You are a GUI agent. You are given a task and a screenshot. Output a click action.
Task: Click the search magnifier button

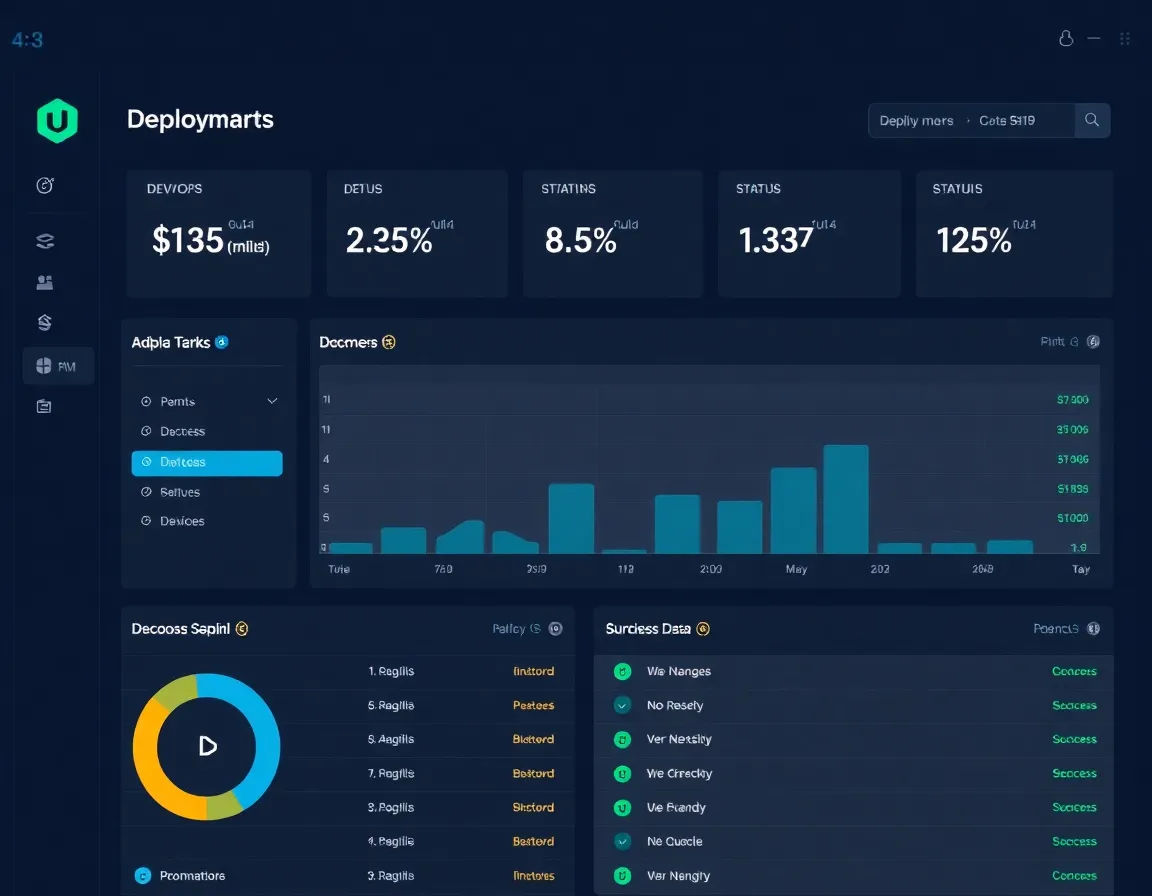(1092, 120)
